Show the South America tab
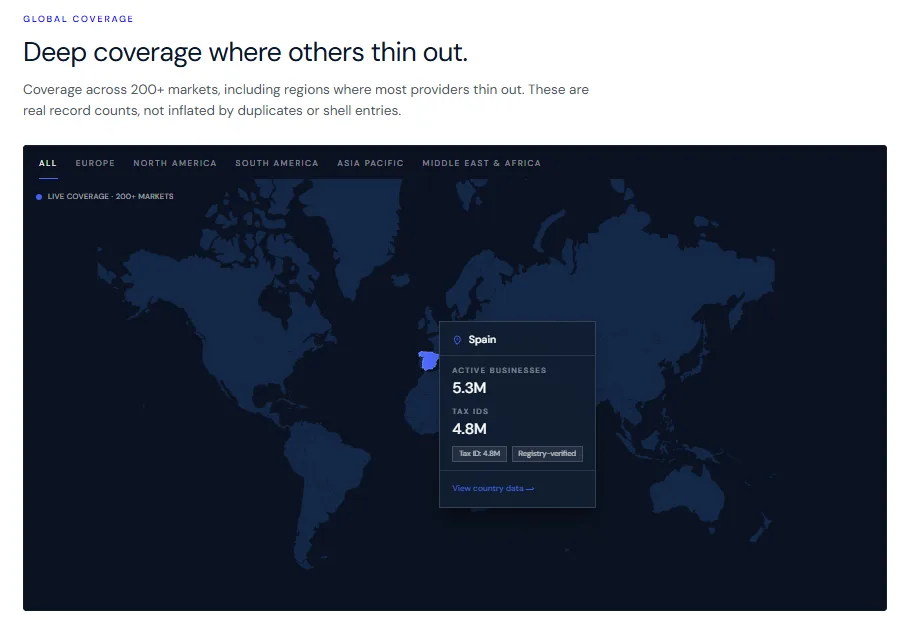915x634 pixels. [x=277, y=163]
